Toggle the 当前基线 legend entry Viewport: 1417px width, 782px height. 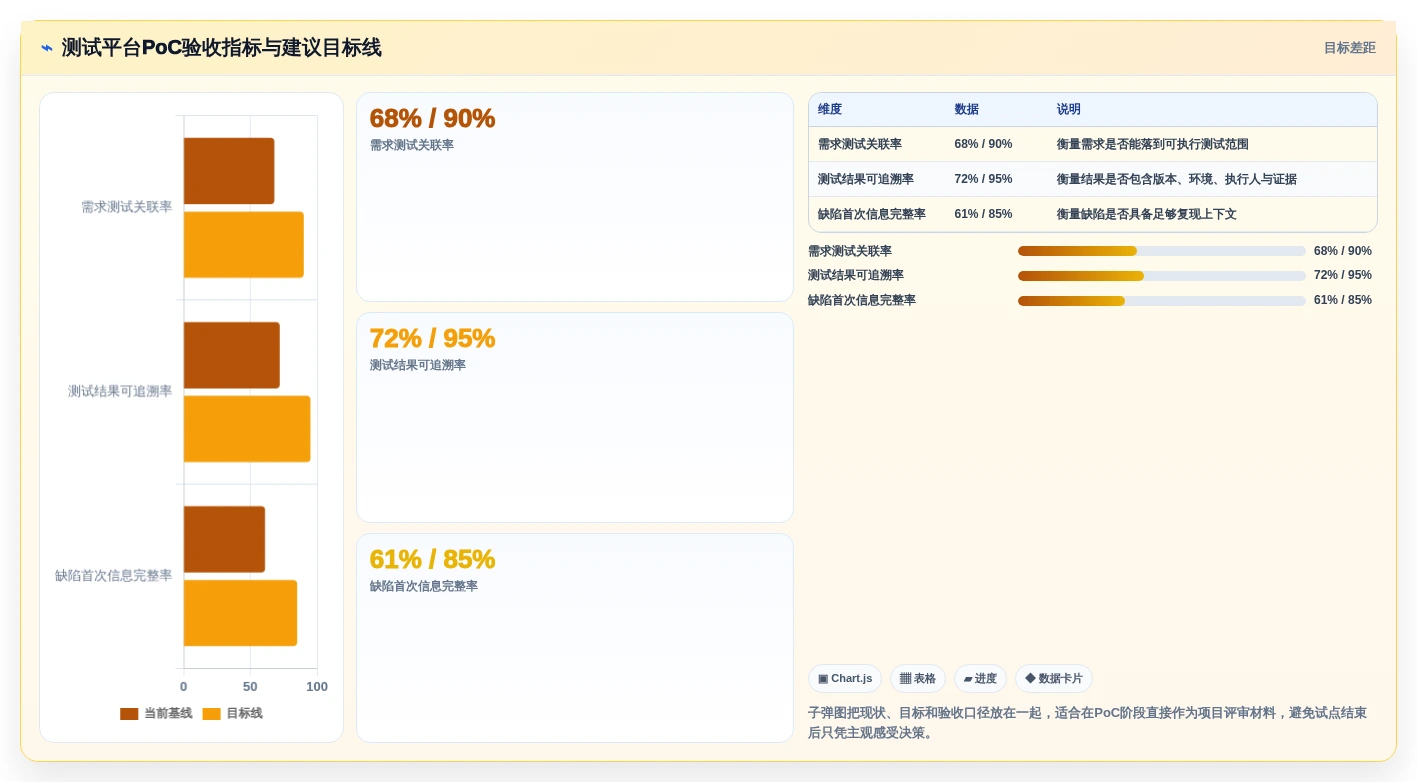pos(156,714)
